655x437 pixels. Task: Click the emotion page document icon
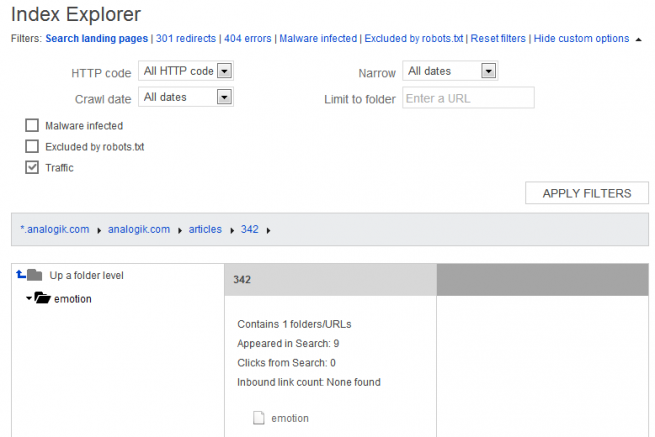[259, 418]
